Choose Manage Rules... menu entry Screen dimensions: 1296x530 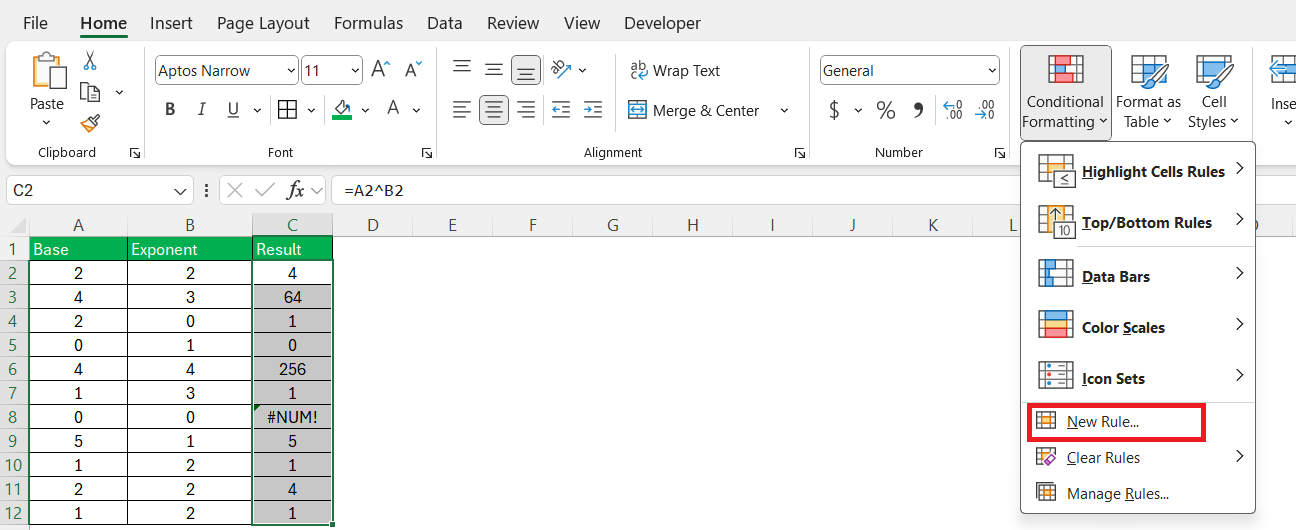click(1138, 493)
